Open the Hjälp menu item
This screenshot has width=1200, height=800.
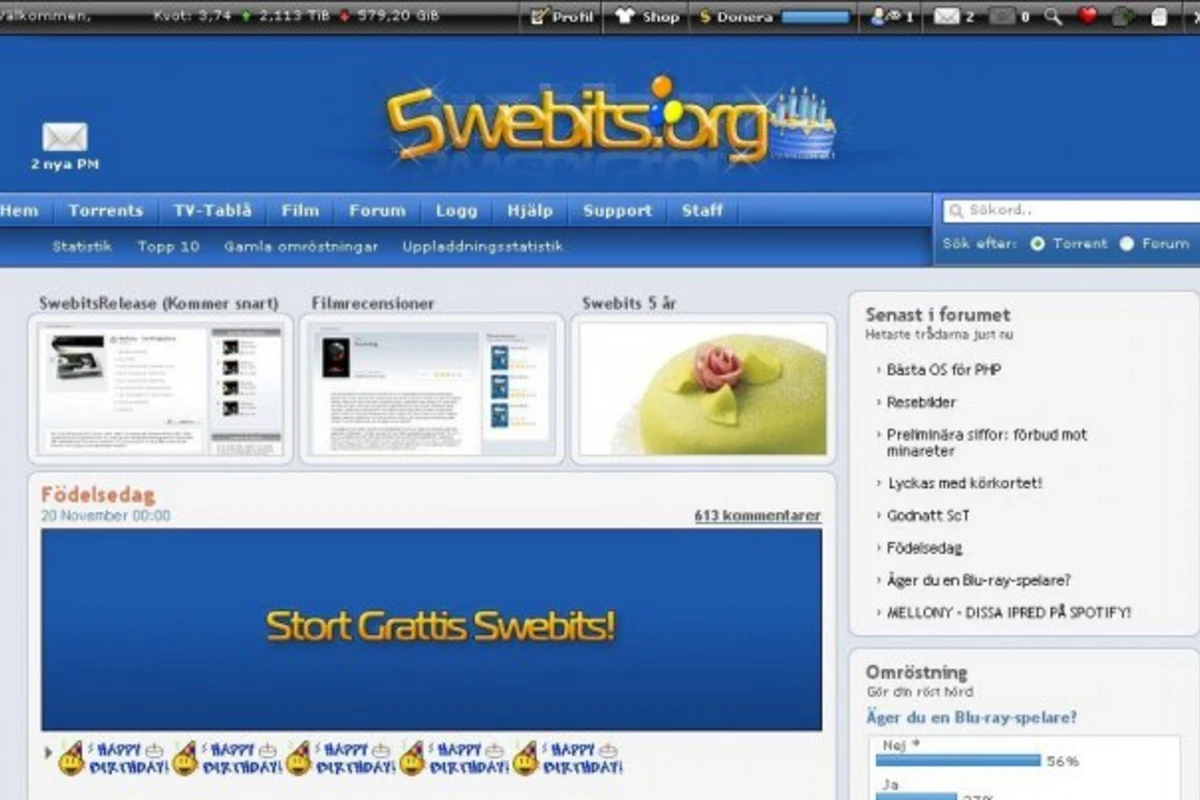point(530,211)
